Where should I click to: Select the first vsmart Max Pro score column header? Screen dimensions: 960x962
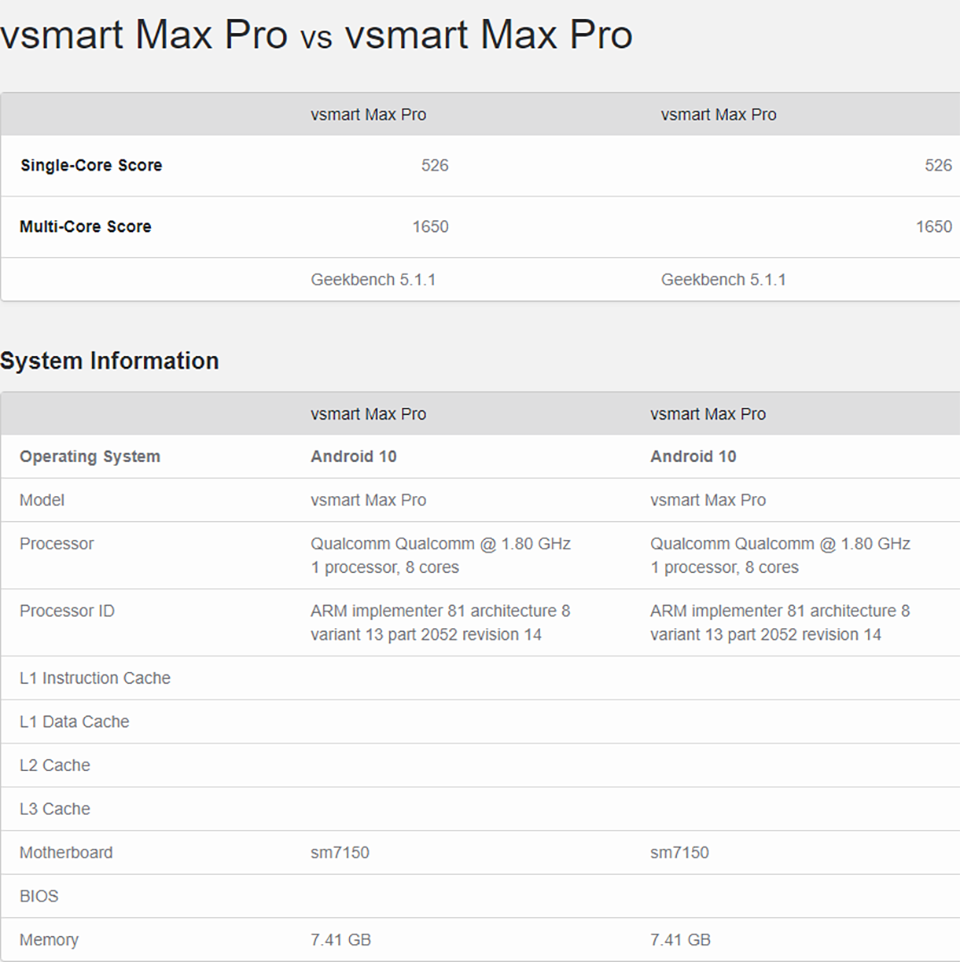[368, 115]
